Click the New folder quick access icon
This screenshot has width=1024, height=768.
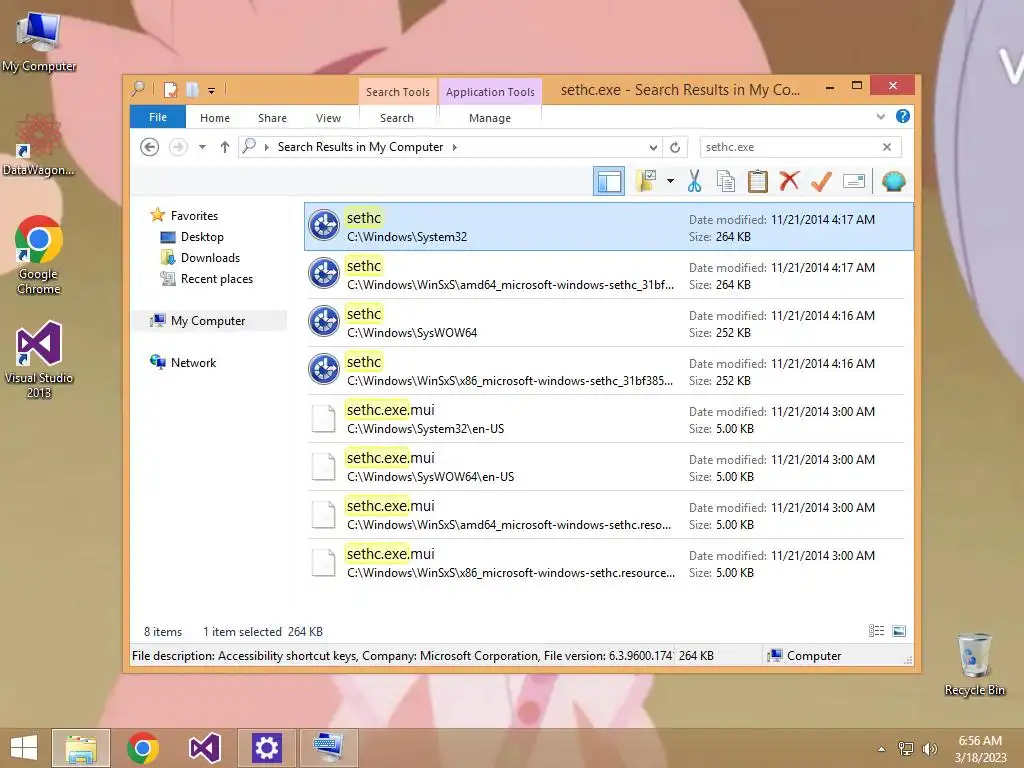192,89
